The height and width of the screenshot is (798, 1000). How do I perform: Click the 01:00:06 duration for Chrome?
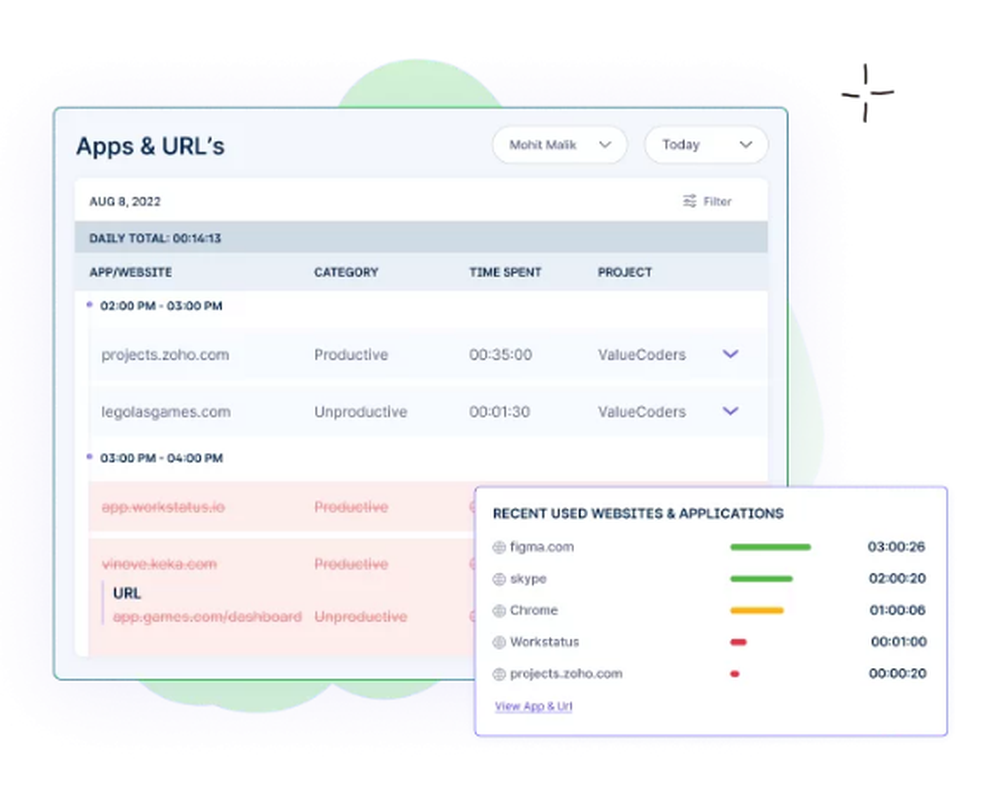point(897,610)
